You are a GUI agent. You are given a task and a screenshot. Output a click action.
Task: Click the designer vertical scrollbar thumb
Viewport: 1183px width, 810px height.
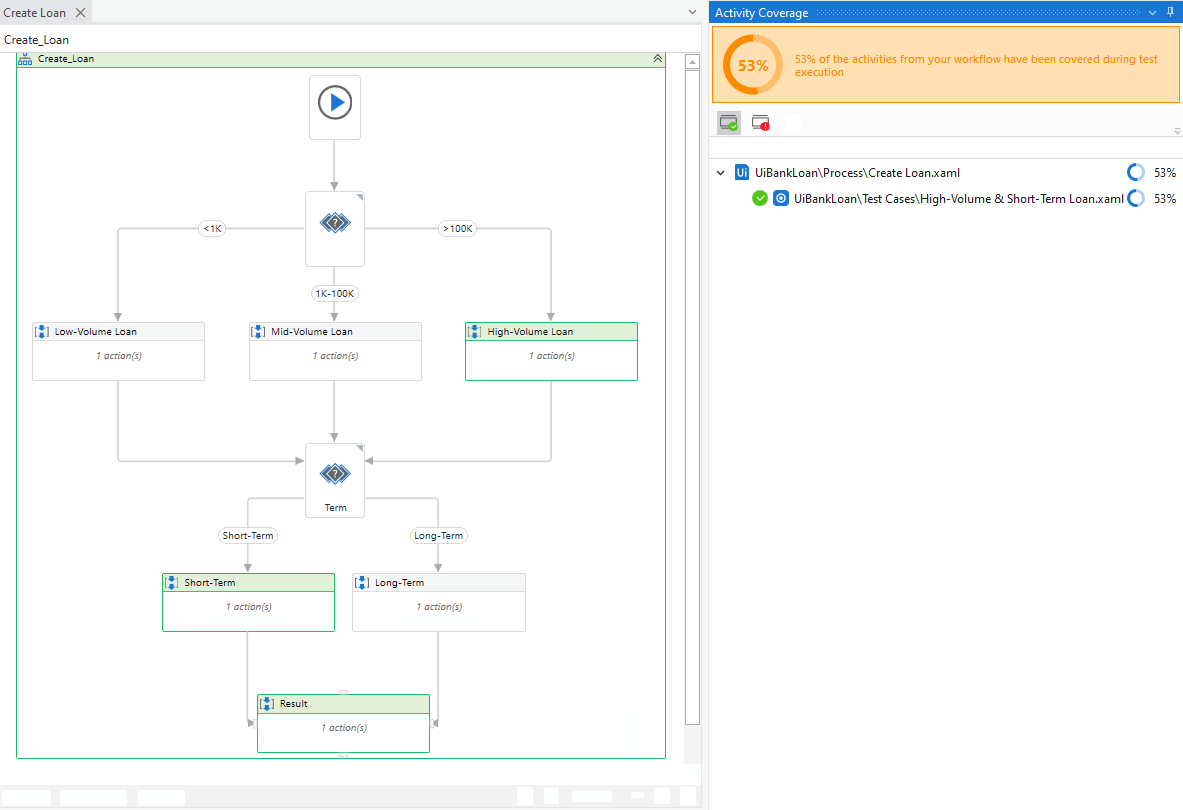pos(692,397)
